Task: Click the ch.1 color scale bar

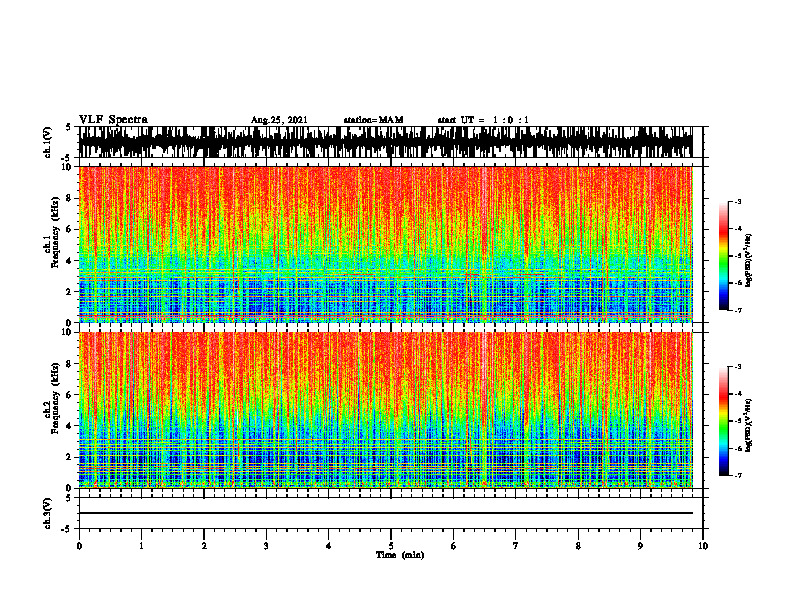Action: click(x=723, y=256)
